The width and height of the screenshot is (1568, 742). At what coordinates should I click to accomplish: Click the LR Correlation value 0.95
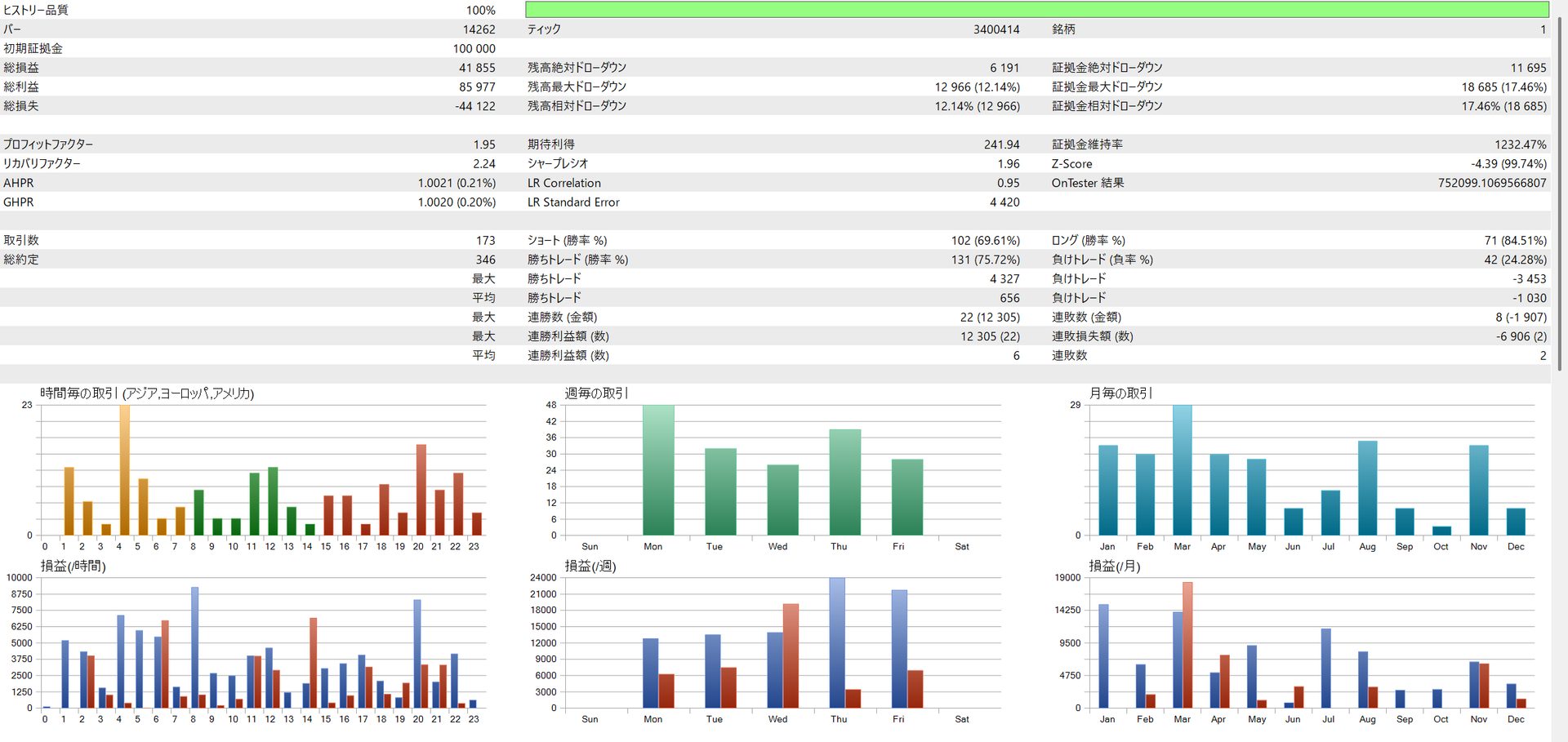1008,183
